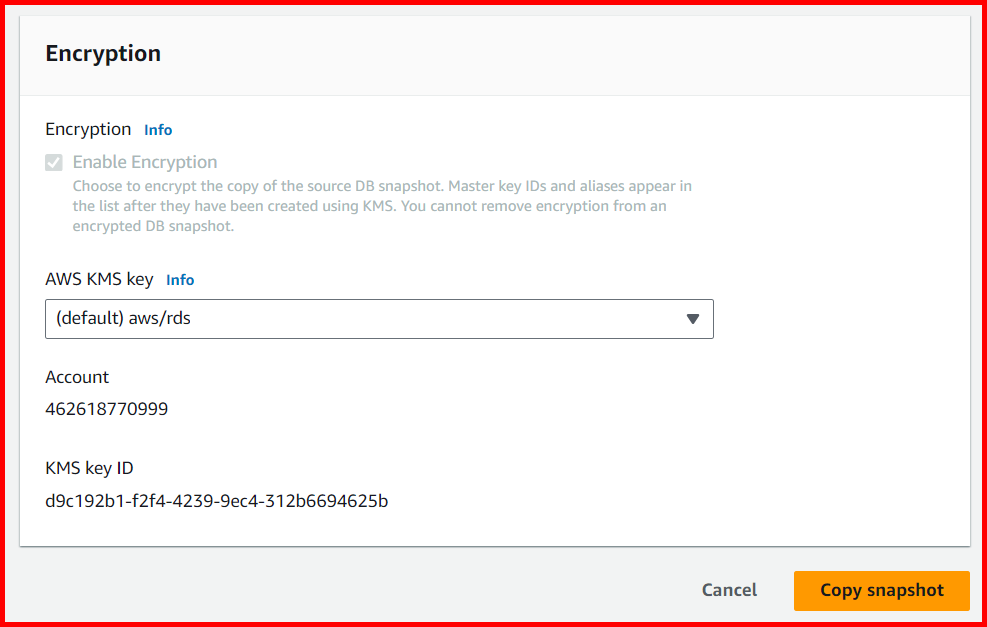Click the Encryption panel heading

click(x=103, y=53)
